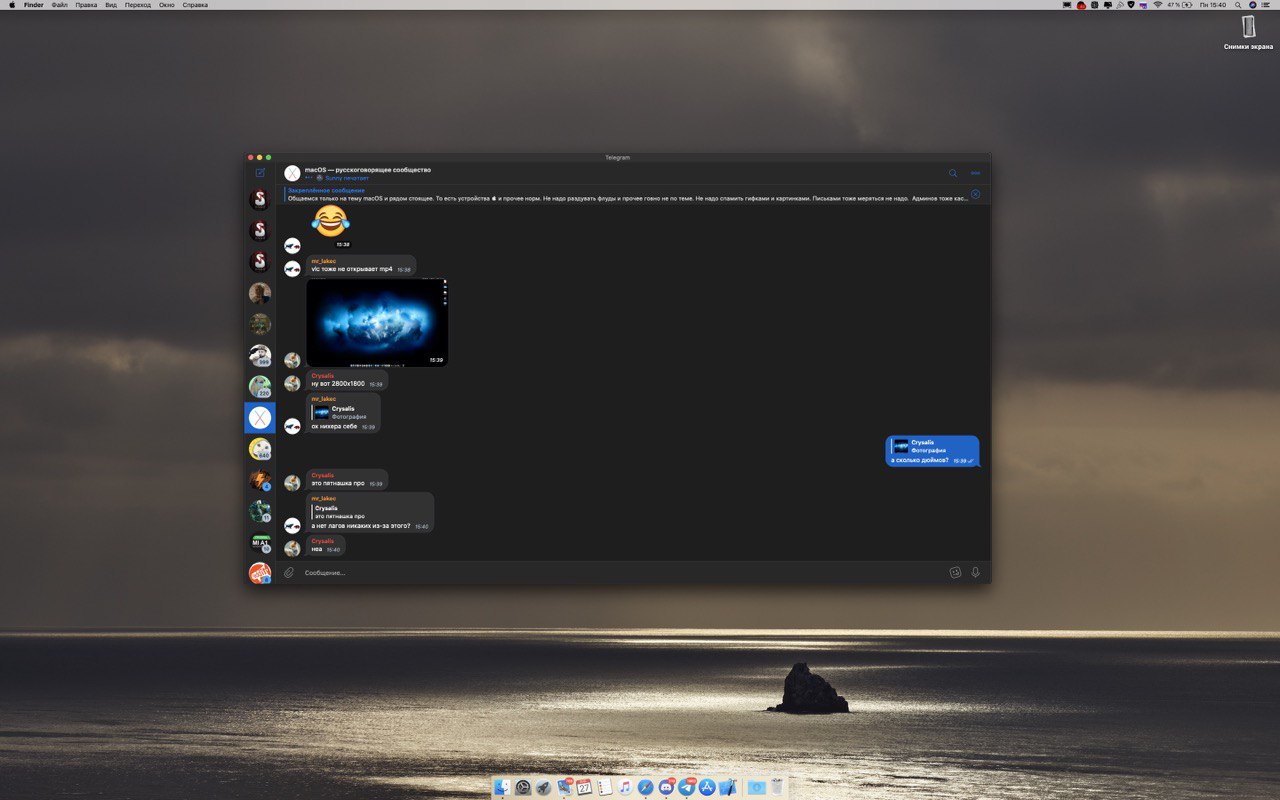
Task: Open the blue nebula photo in chat
Action: pyautogui.click(x=377, y=322)
